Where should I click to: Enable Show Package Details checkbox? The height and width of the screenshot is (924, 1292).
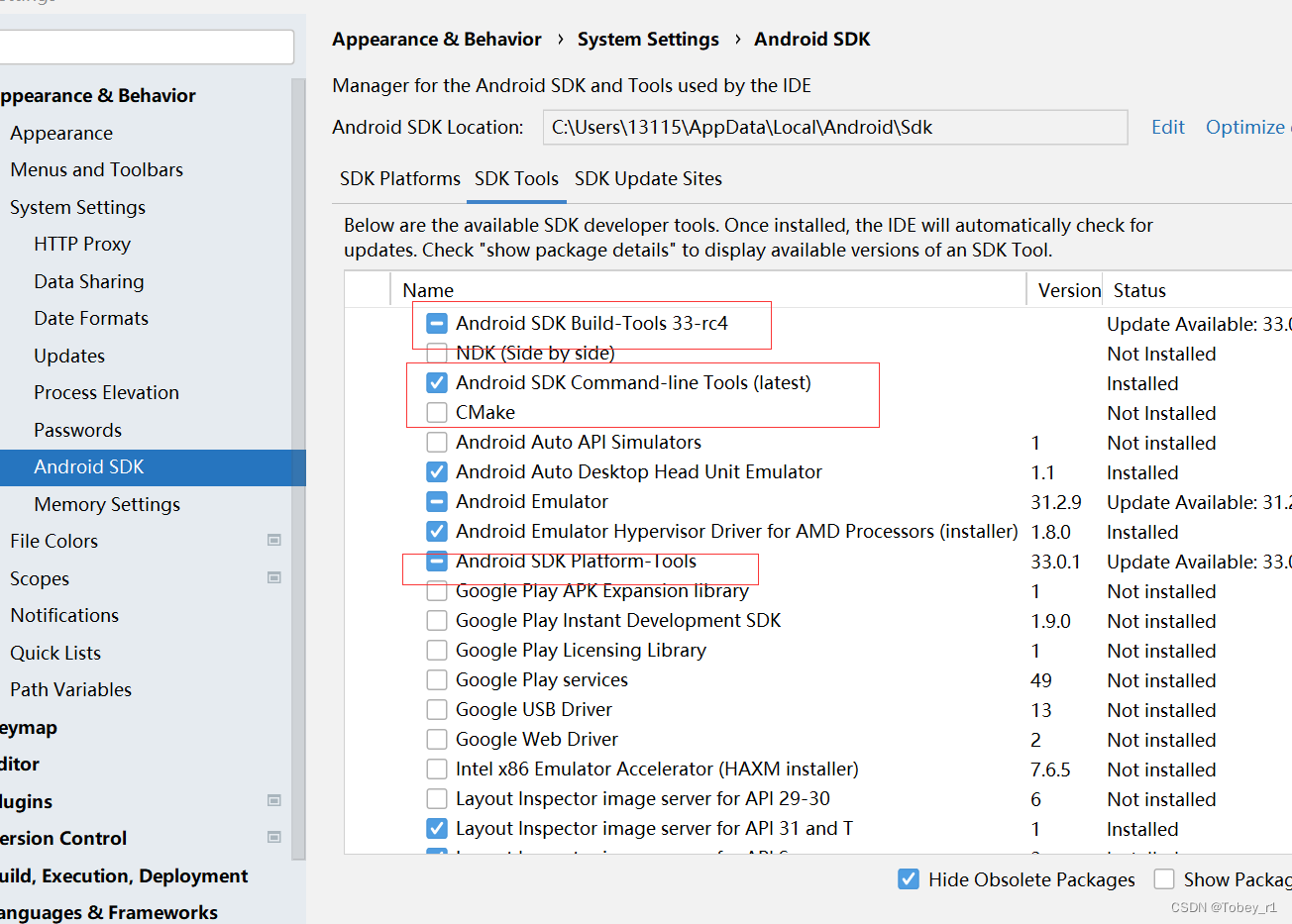pos(1164,878)
